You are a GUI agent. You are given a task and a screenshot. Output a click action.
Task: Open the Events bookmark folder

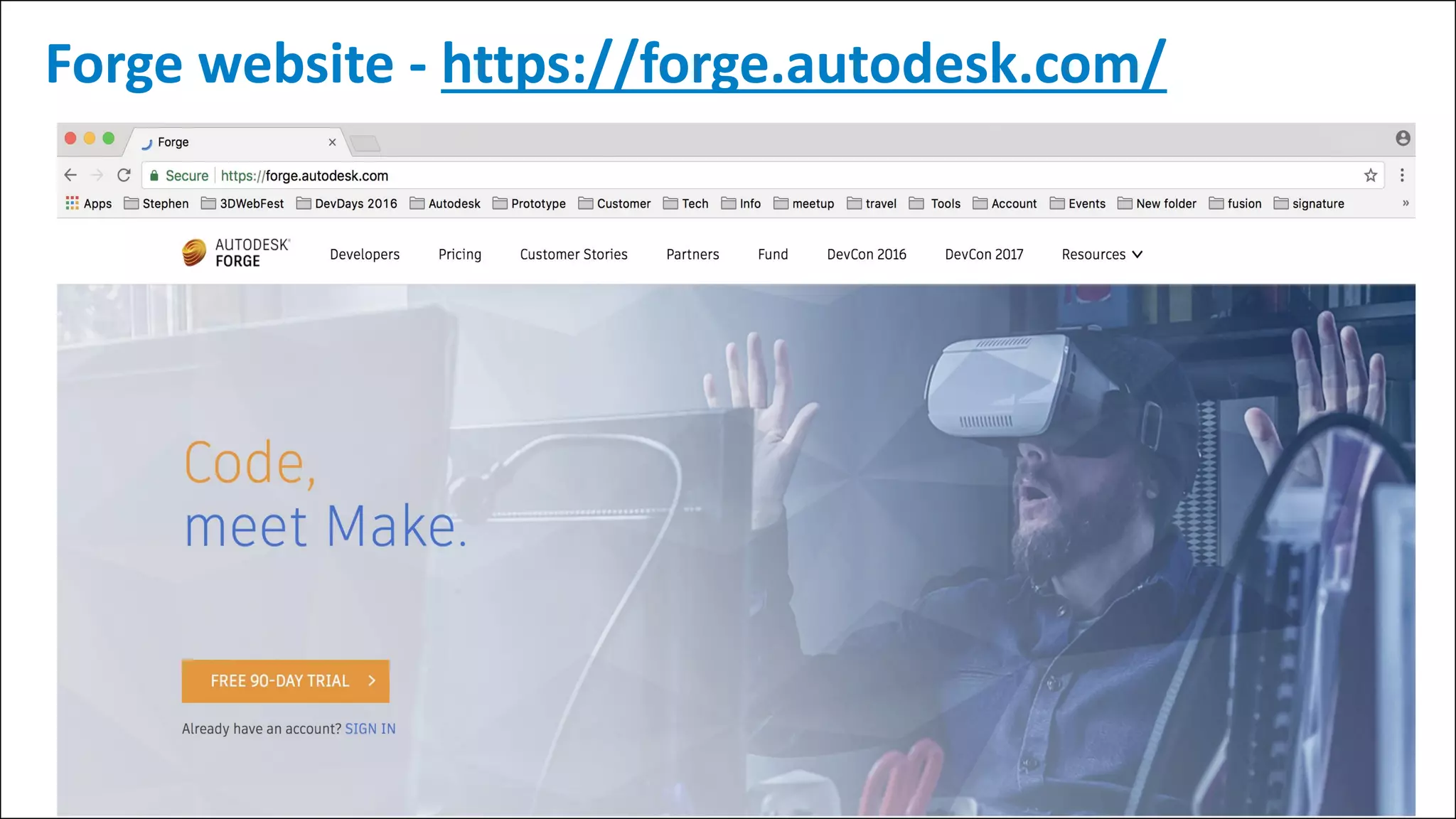1078,203
